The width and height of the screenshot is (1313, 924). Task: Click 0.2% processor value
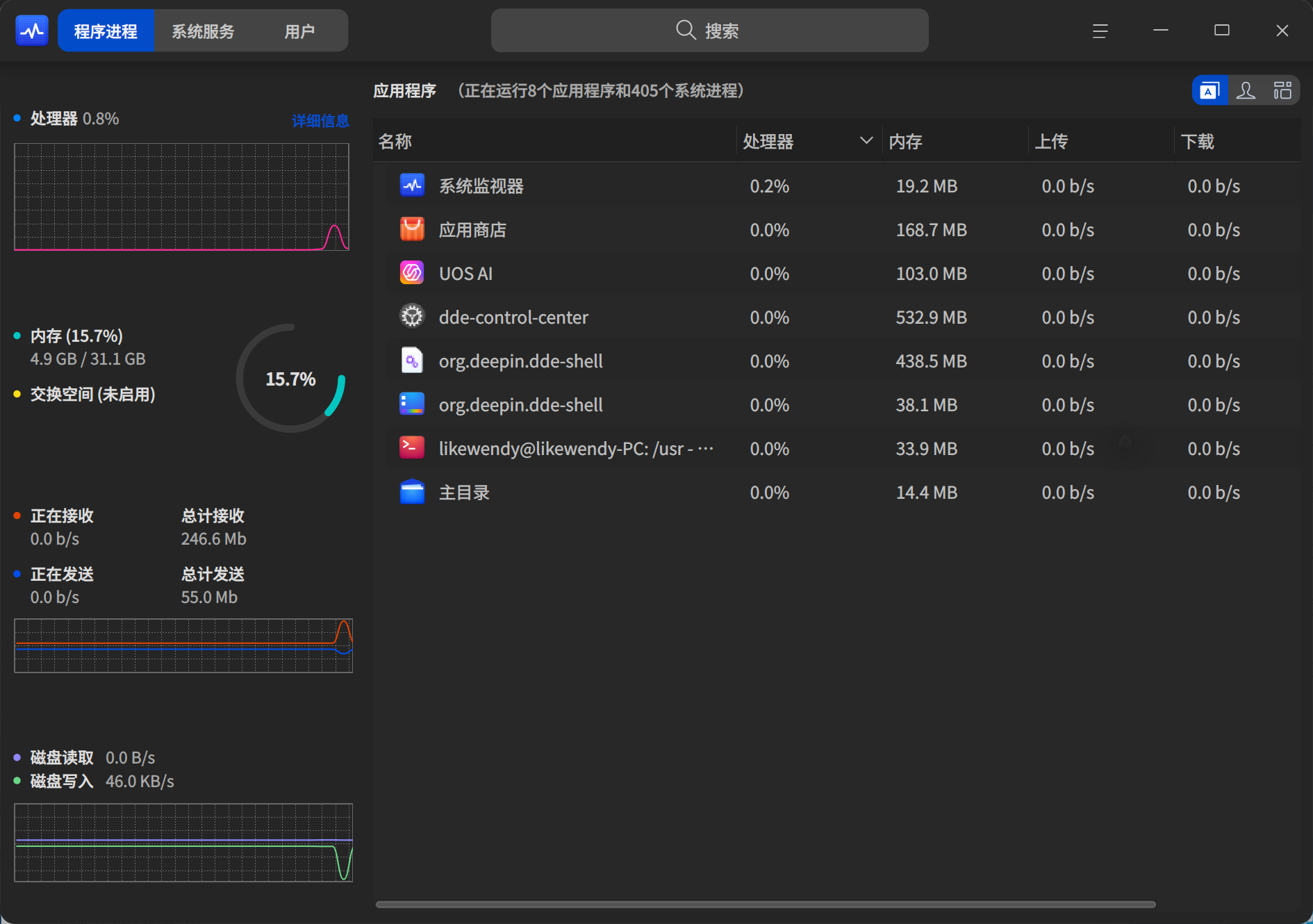(x=769, y=186)
